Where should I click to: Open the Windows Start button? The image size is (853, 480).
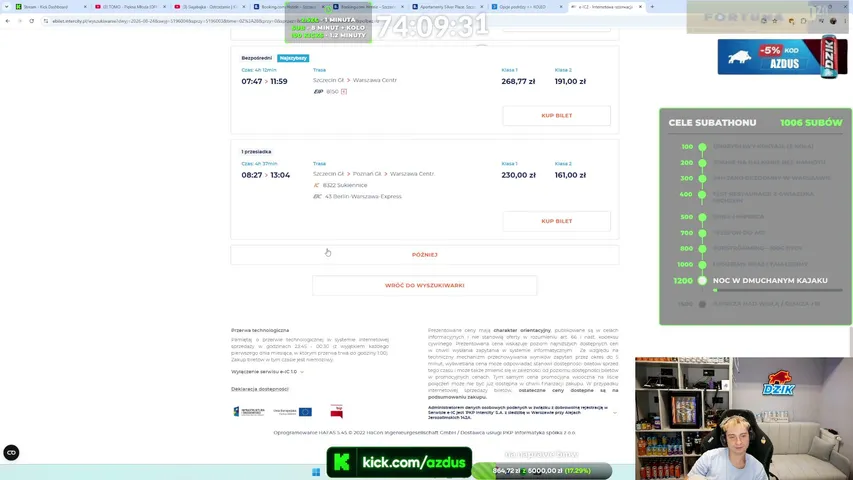click(316, 472)
